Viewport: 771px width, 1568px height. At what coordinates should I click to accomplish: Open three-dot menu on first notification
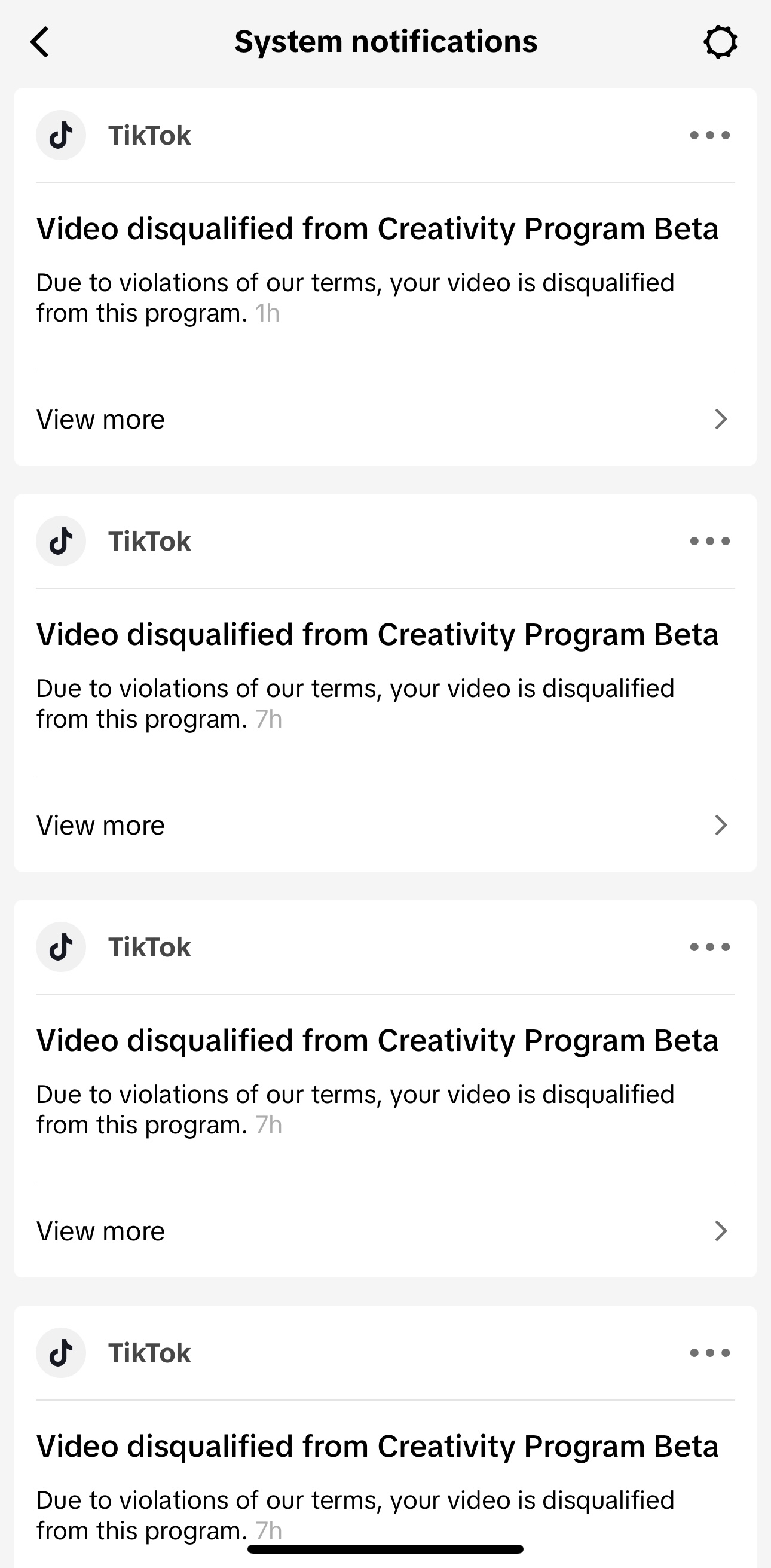pyautogui.click(x=709, y=135)
